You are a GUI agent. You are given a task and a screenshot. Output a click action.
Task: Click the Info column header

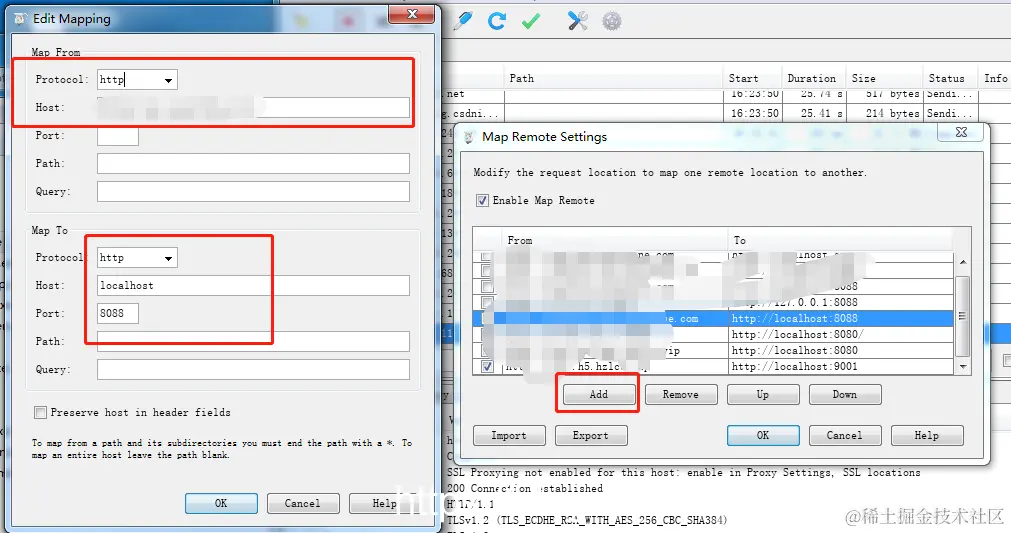click(x=995, y=78)
